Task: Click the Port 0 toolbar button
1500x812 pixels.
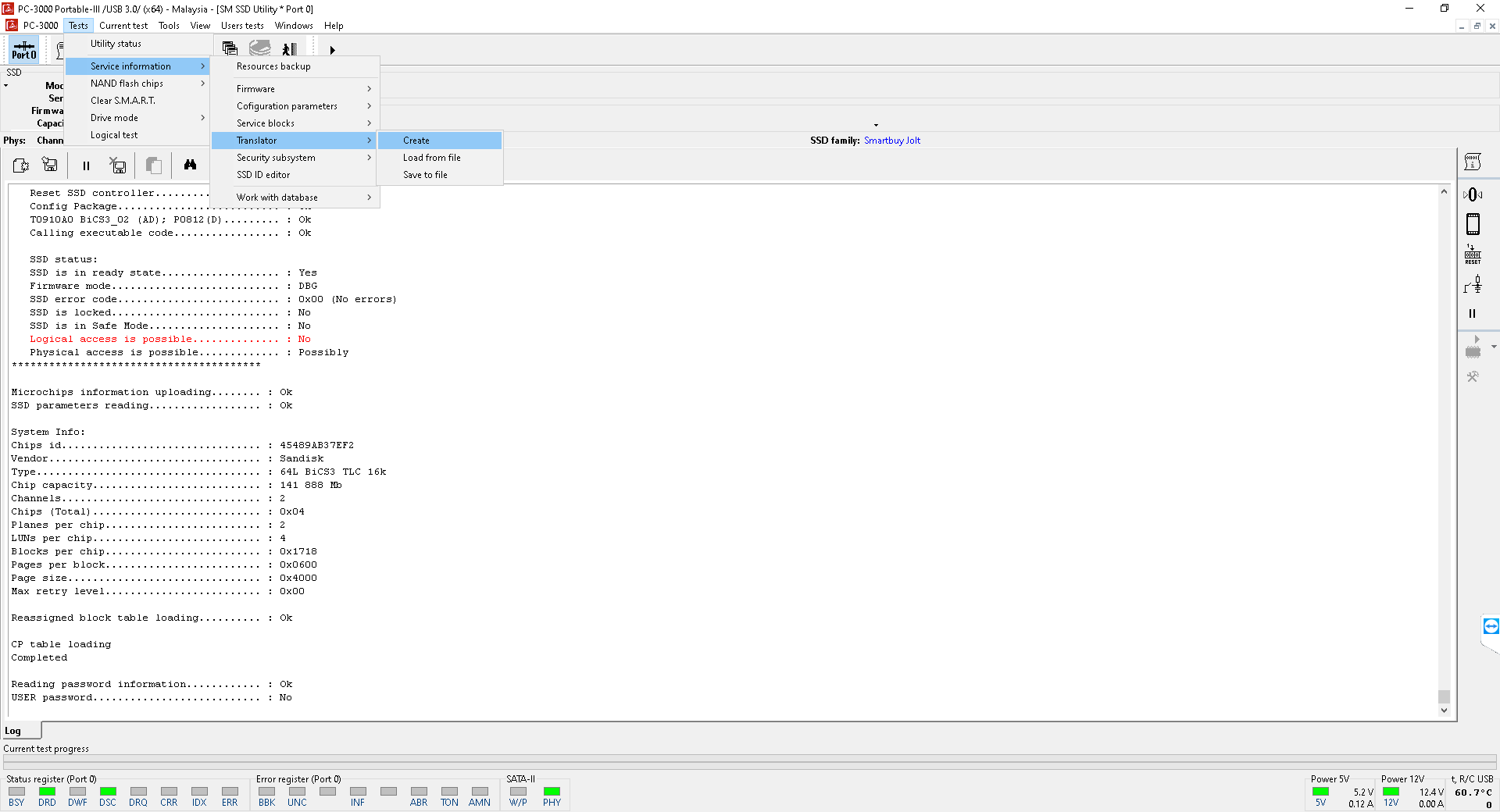Action: click(23, 50)
